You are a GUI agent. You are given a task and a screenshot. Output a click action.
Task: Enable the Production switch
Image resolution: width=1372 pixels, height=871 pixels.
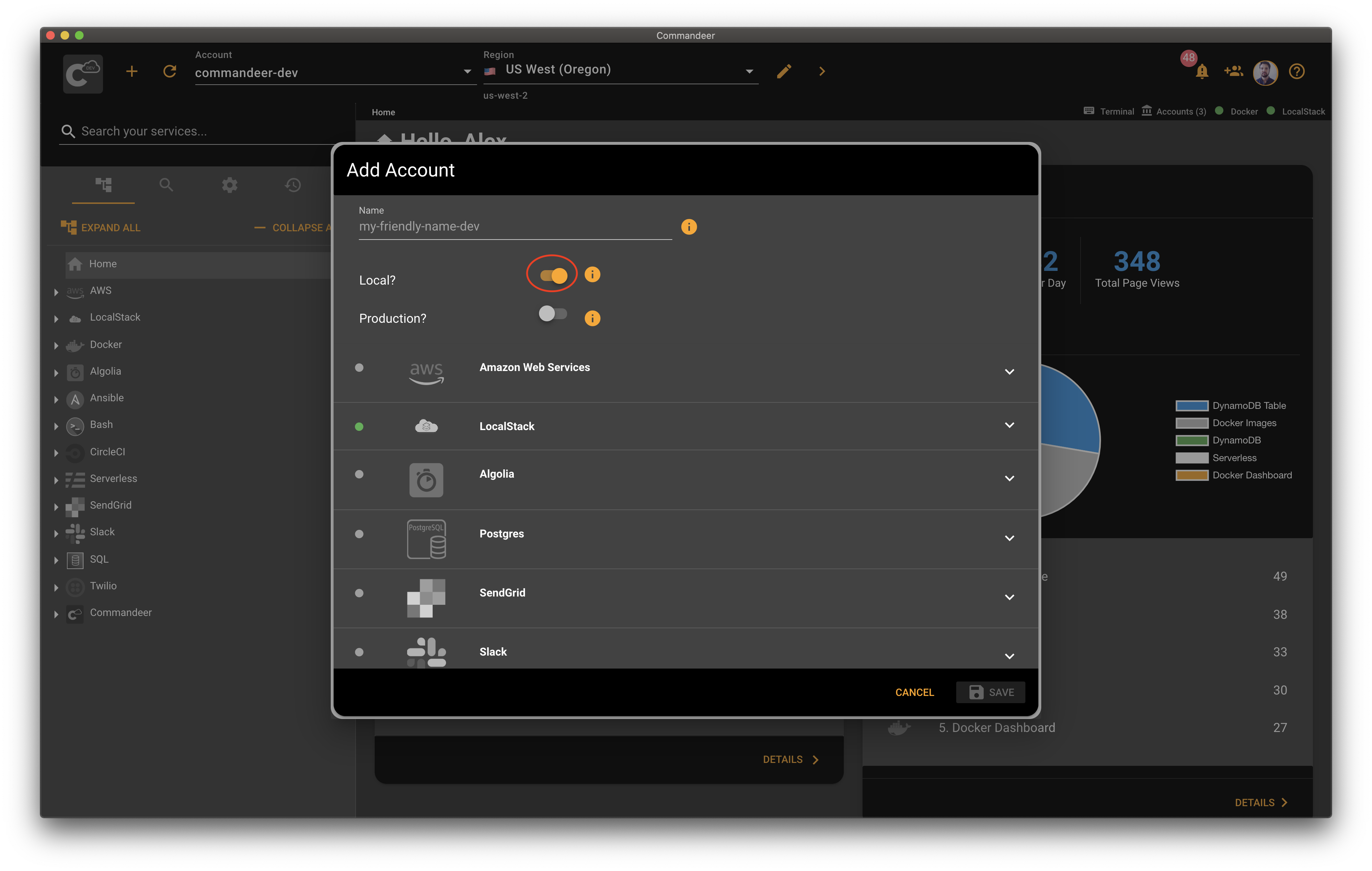(553, 314)
